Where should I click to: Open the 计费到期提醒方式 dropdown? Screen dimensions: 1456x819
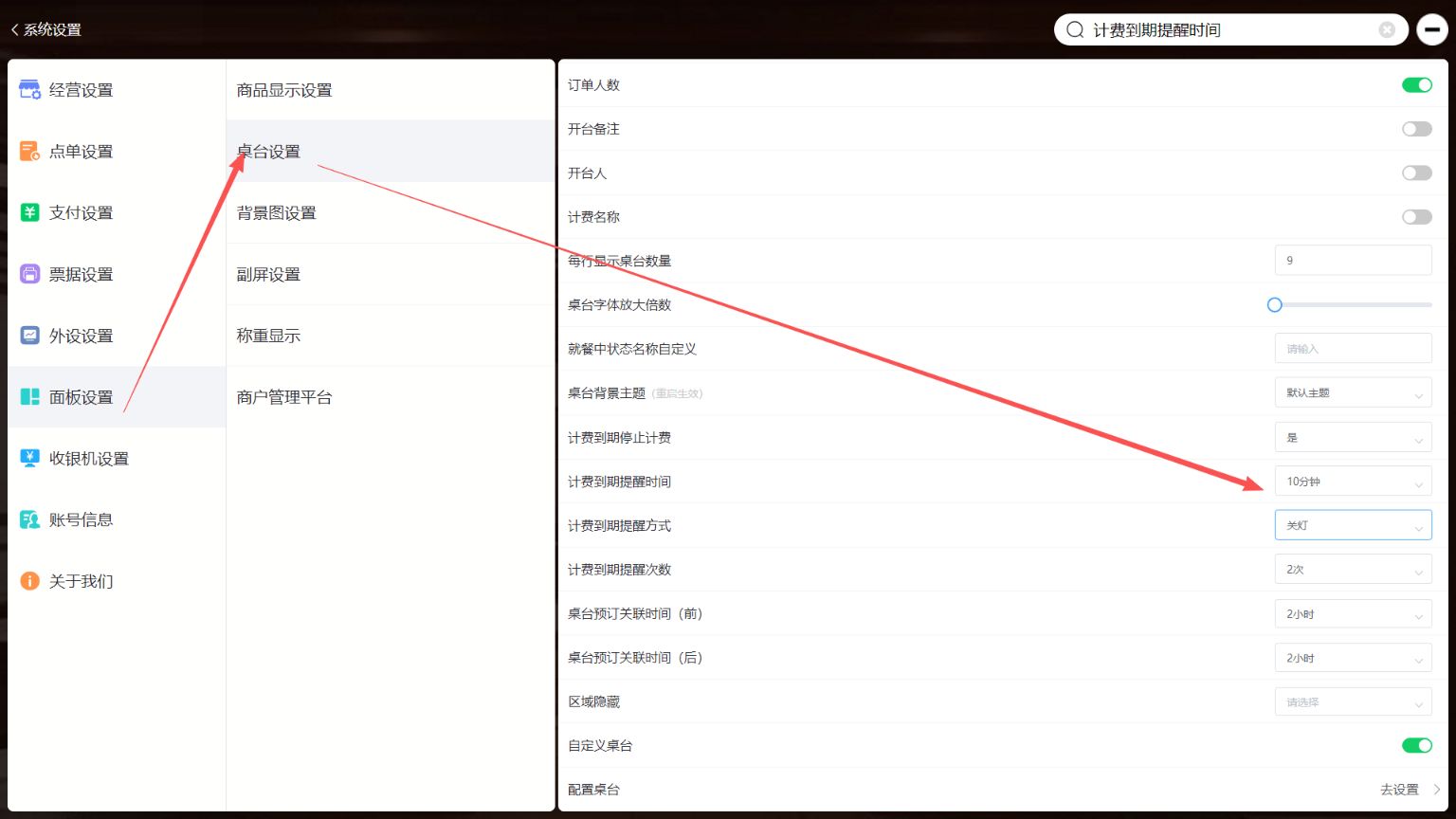[1353, 525]
